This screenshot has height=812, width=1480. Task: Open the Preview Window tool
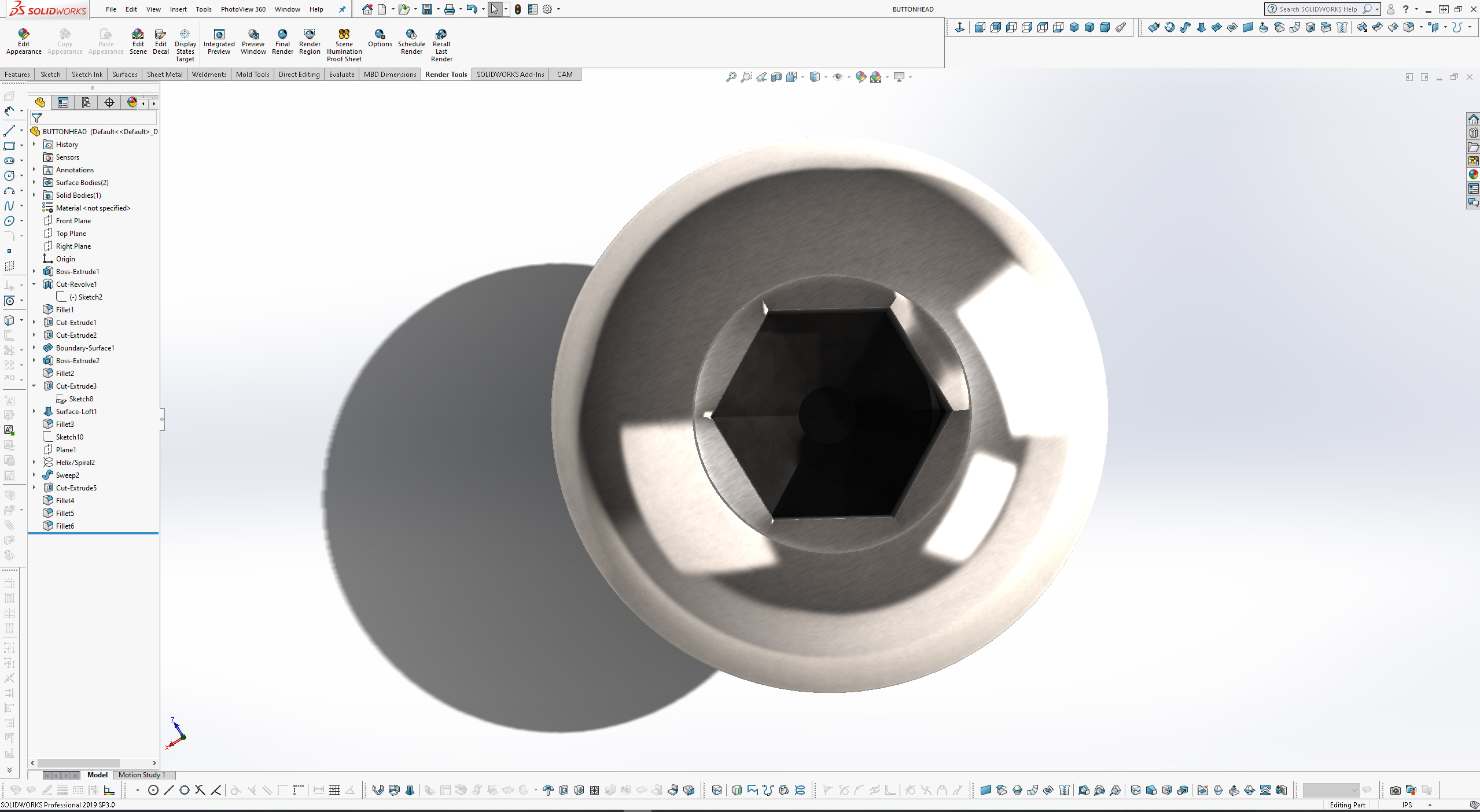[253, 35]
